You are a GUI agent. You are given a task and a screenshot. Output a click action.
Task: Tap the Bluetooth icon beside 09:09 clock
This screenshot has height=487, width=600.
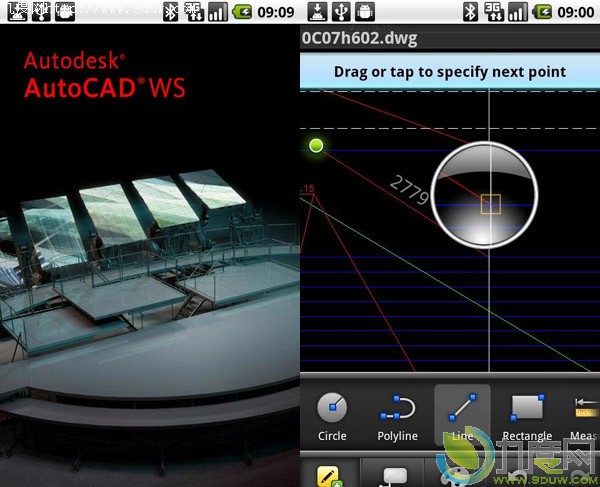point(170,12)
